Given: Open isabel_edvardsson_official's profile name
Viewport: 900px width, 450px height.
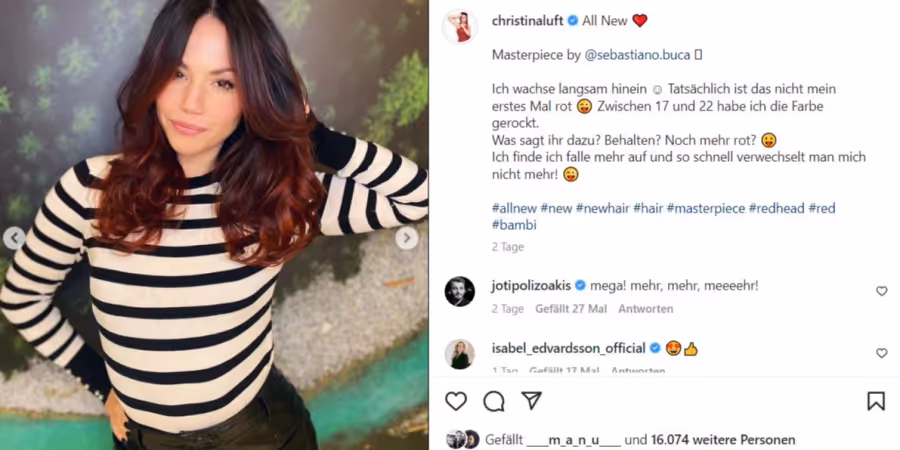Looking at the screenshot, I should [569, 348].
